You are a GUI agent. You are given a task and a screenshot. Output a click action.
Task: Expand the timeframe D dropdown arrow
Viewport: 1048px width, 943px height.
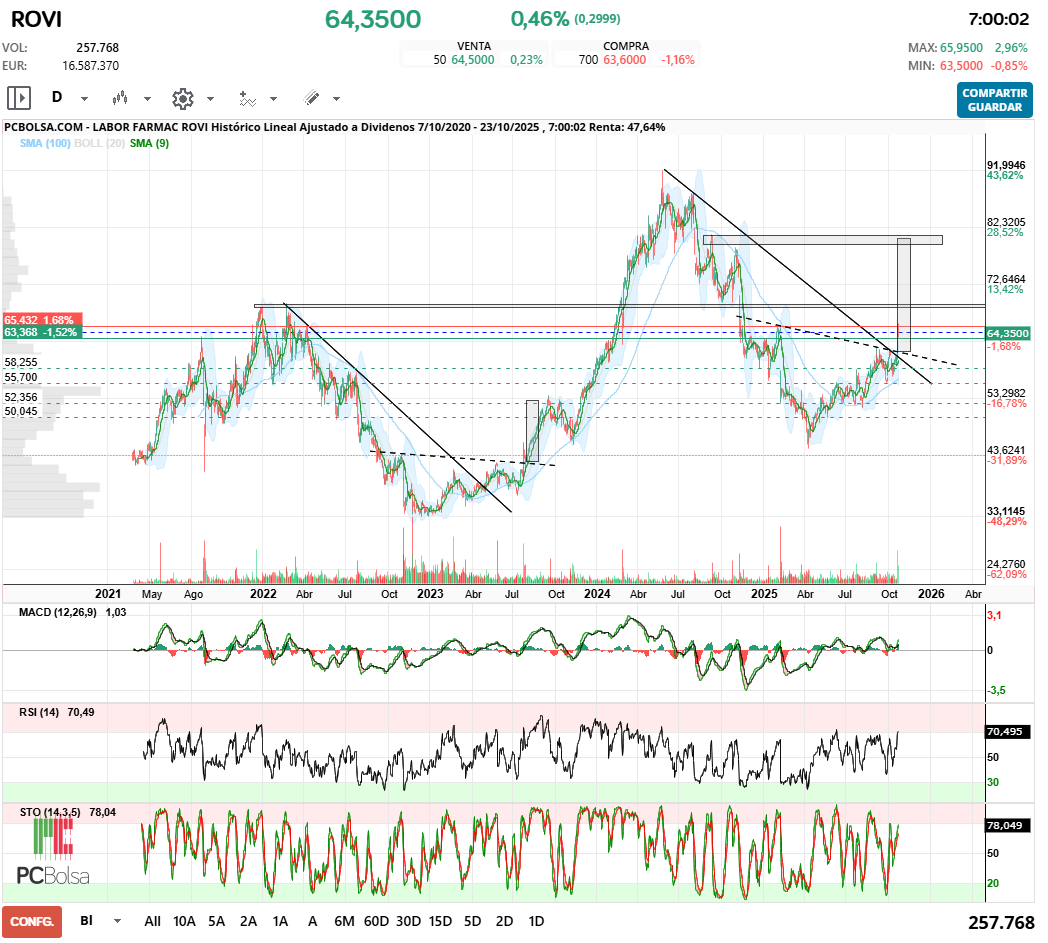pos(84,99)
